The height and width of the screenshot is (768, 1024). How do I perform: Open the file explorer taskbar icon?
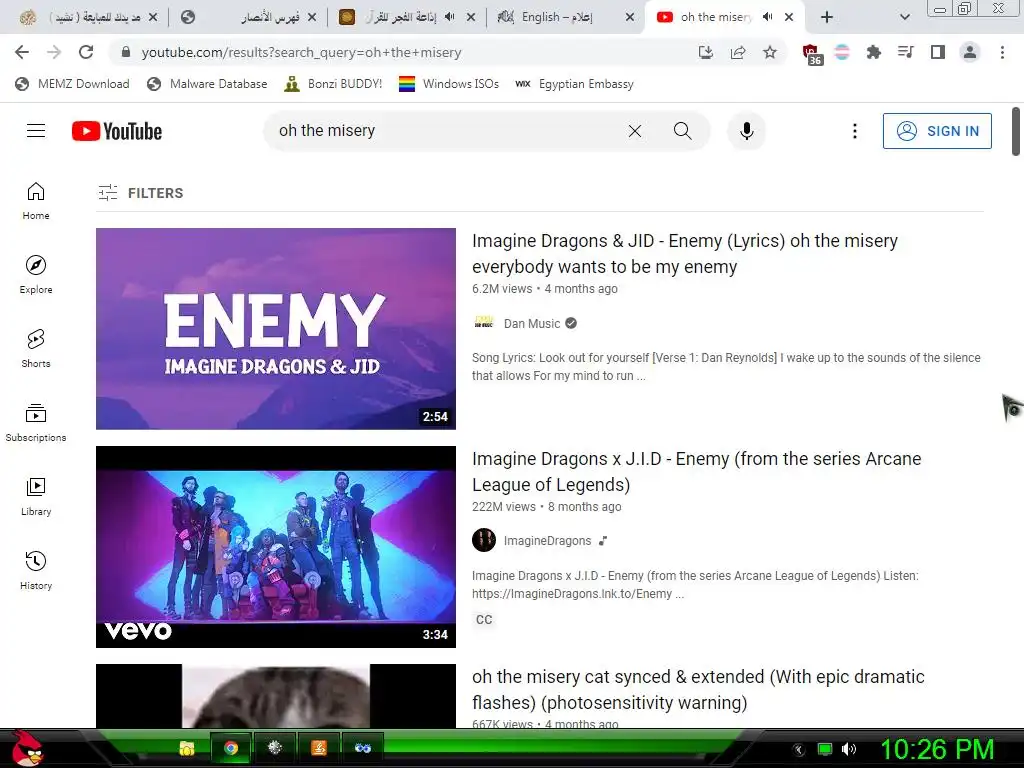(187, 748)
